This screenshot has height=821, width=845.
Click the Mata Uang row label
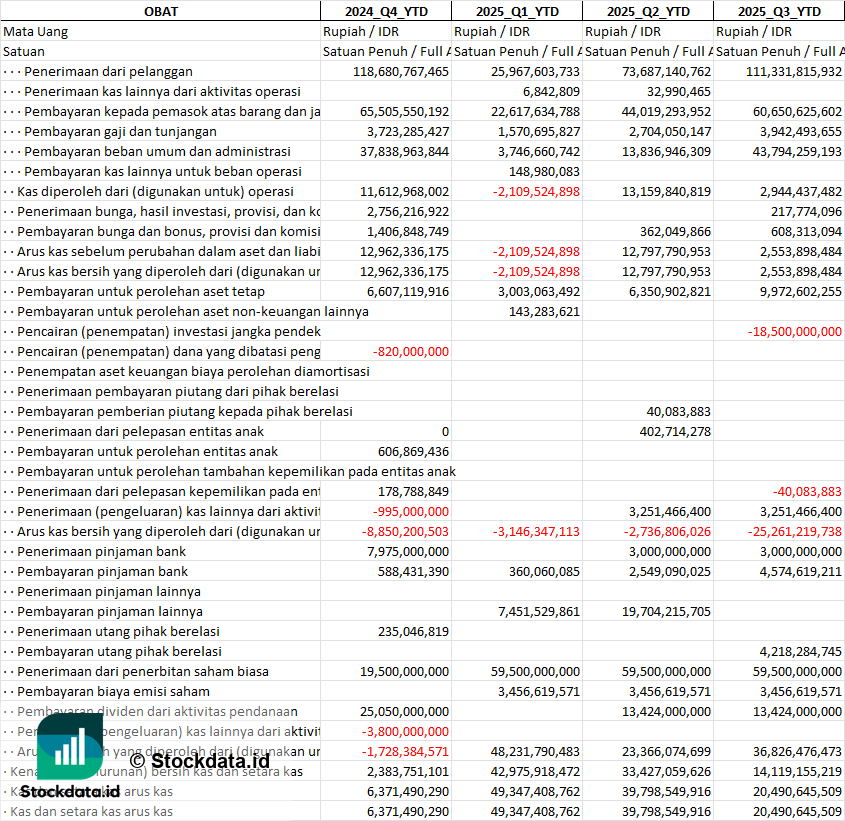pos(36,31)
